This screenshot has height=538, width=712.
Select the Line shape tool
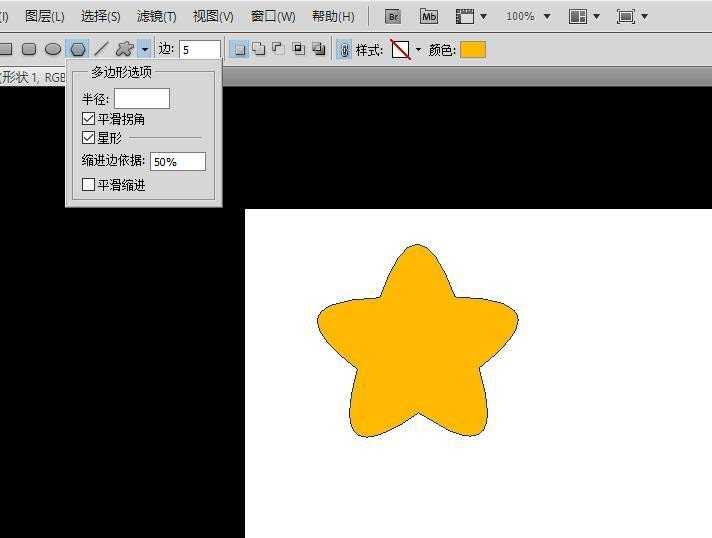[x=101, y=49]
